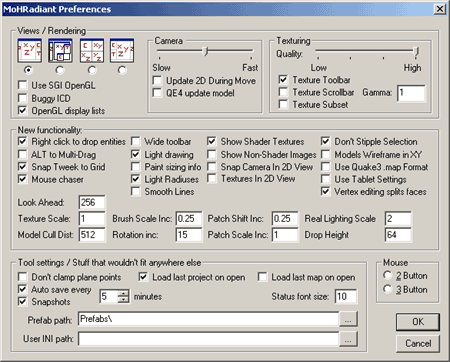
Task: Click the Patch Shift Inc field
Action: click(285, 219)
